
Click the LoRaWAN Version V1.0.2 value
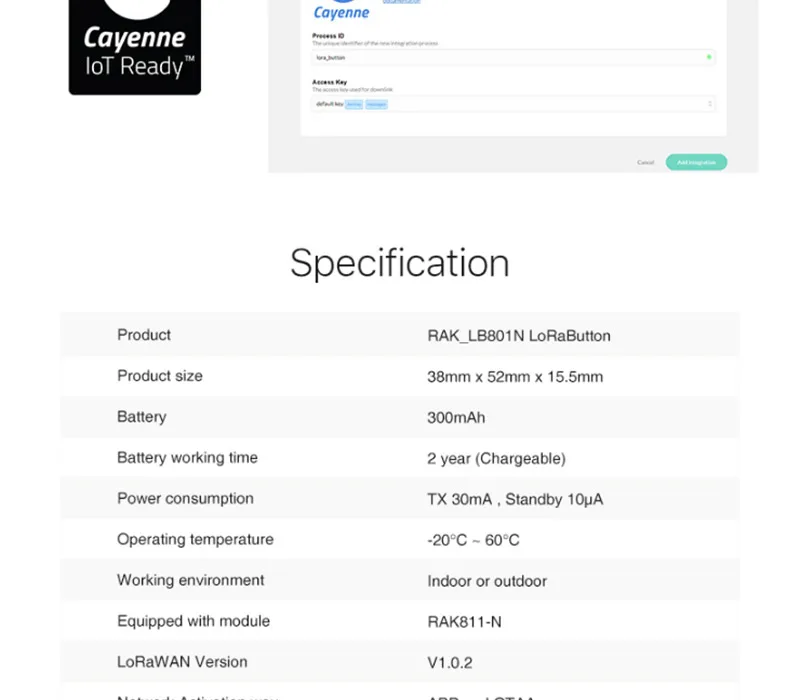(449, 662)
